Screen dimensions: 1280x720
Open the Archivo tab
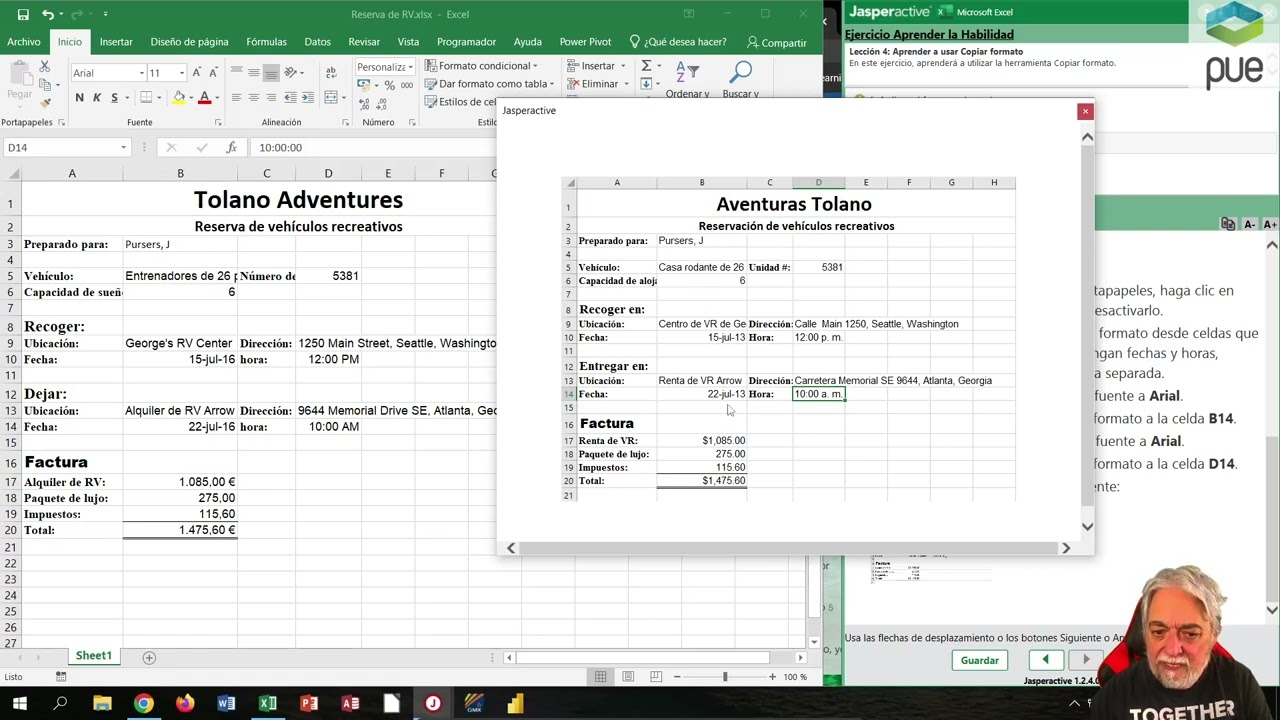pos(24,42)
